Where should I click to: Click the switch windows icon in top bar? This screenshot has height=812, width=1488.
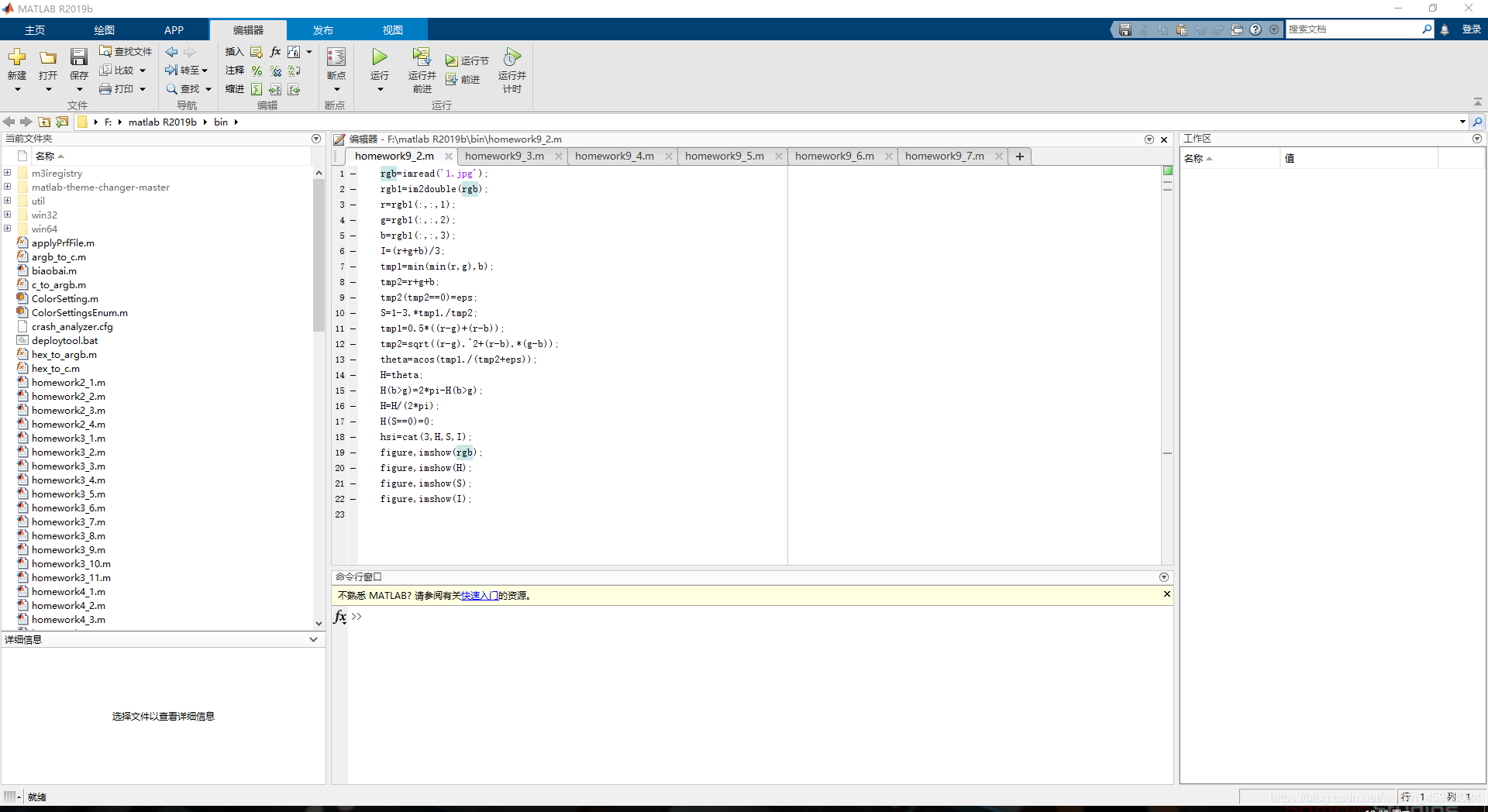[x=1237, y=29]
